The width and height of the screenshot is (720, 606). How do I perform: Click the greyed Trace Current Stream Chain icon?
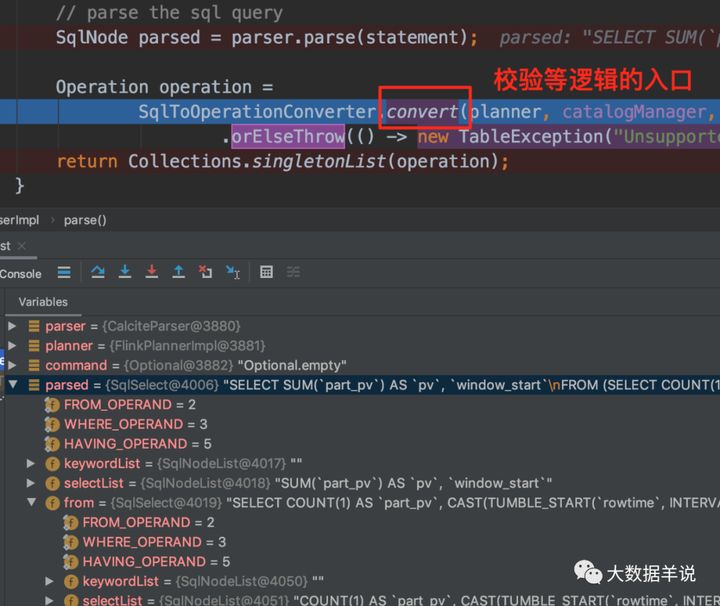(x=293, y=272)
